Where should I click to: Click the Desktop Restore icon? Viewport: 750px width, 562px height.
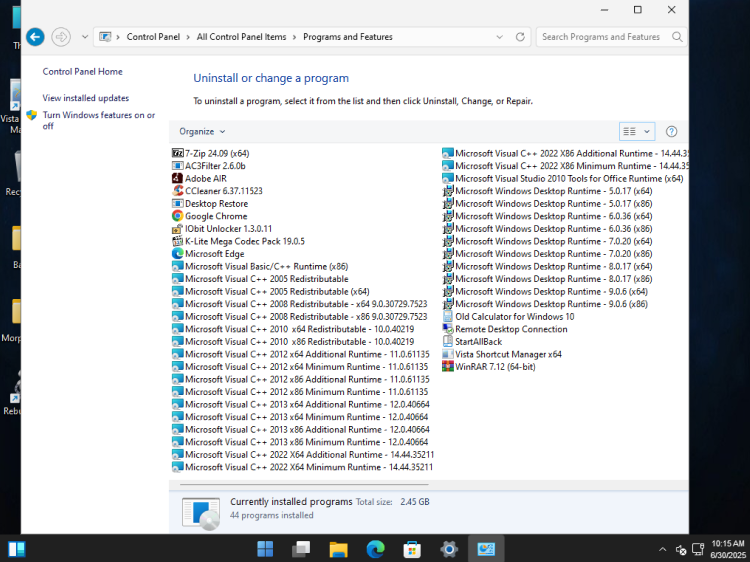177,203
